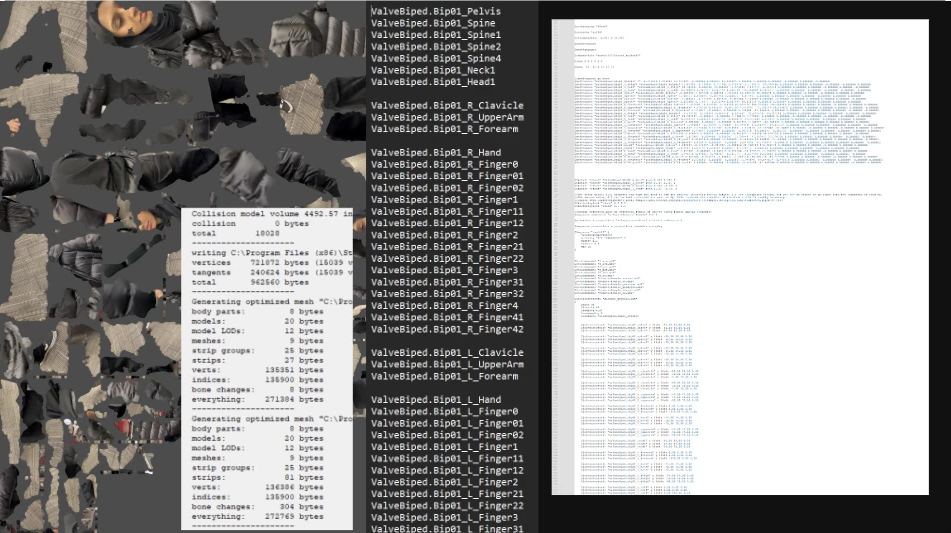
Task: Click the ValveBiped.Bip01_Spine4 entry
Action: [x=436, y=58]
